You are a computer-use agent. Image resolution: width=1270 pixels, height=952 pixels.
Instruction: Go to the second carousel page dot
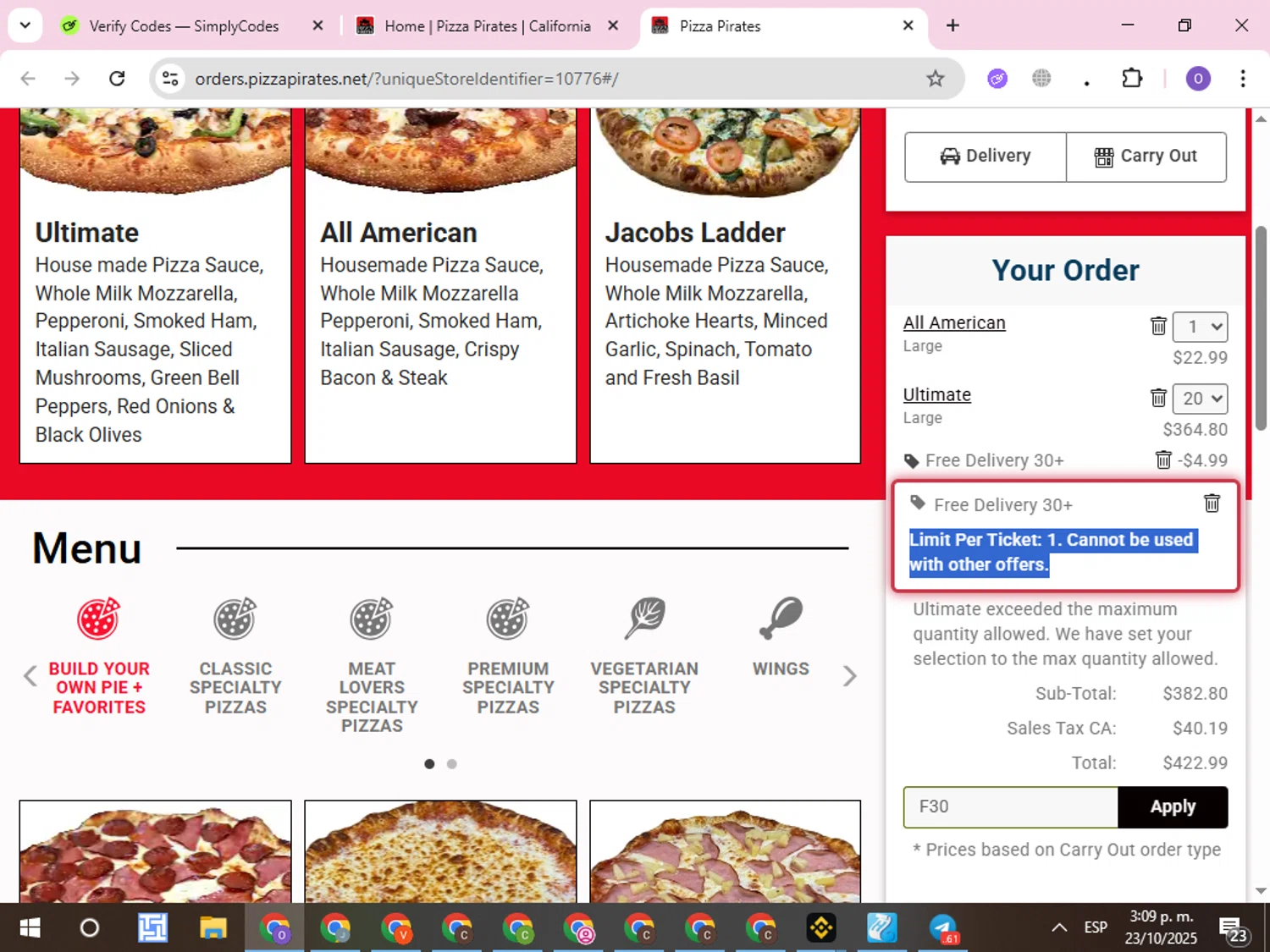click(x=452, y=763)
